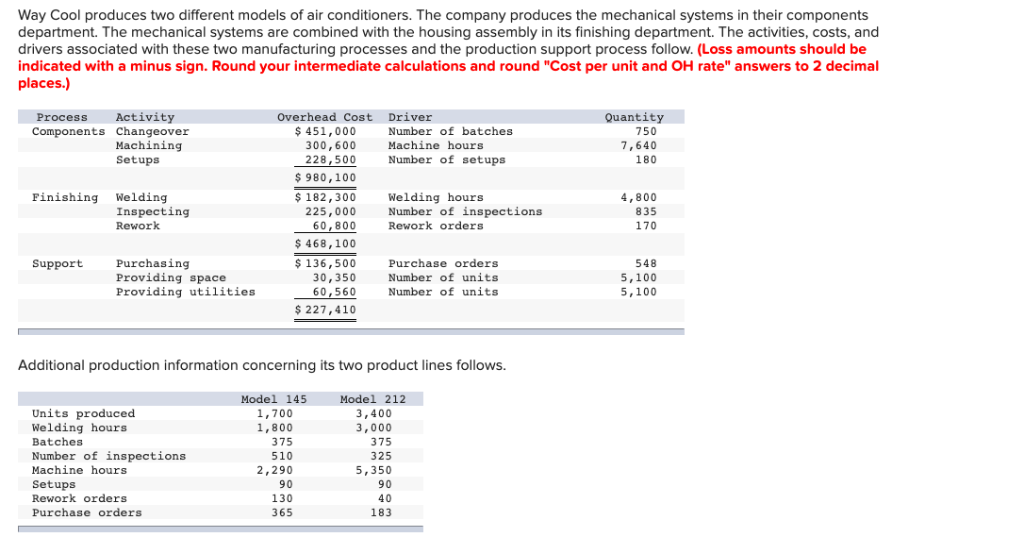
Task: Select purchase orders quantity 548
Action: click(x=646, y=263)
